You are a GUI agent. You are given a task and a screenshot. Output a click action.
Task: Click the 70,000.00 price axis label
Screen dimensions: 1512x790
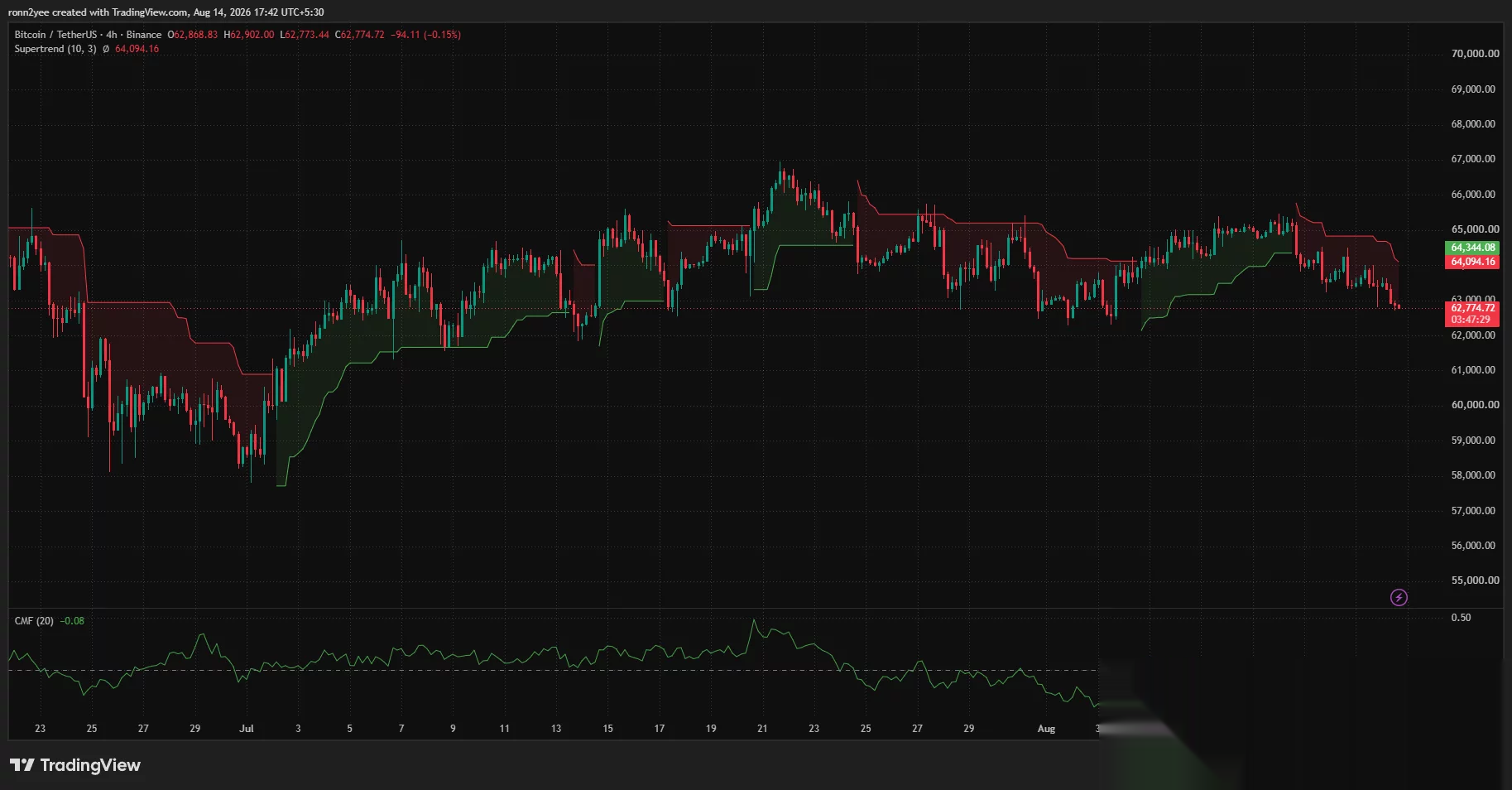click(x=1475, y=54)
